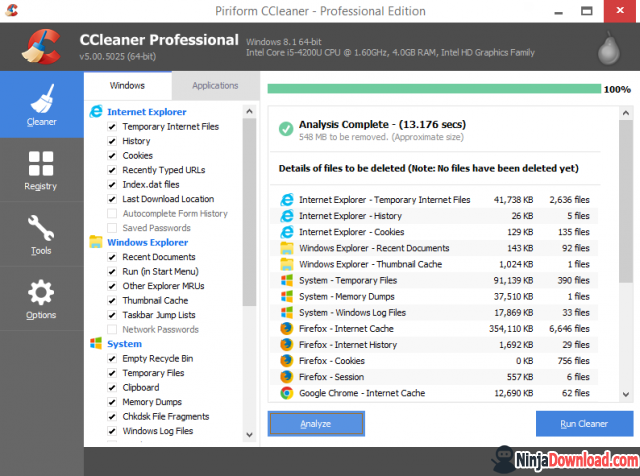Click Chrome icon for Google Chrome Internet Cache

pos(287,393)
